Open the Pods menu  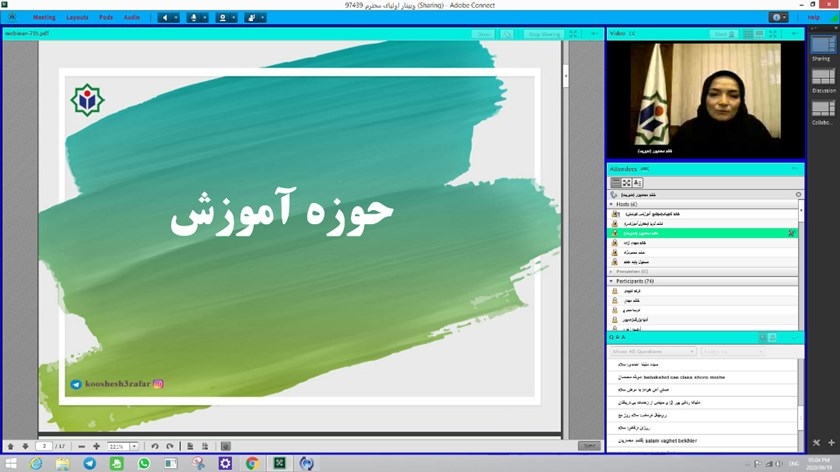106,17
